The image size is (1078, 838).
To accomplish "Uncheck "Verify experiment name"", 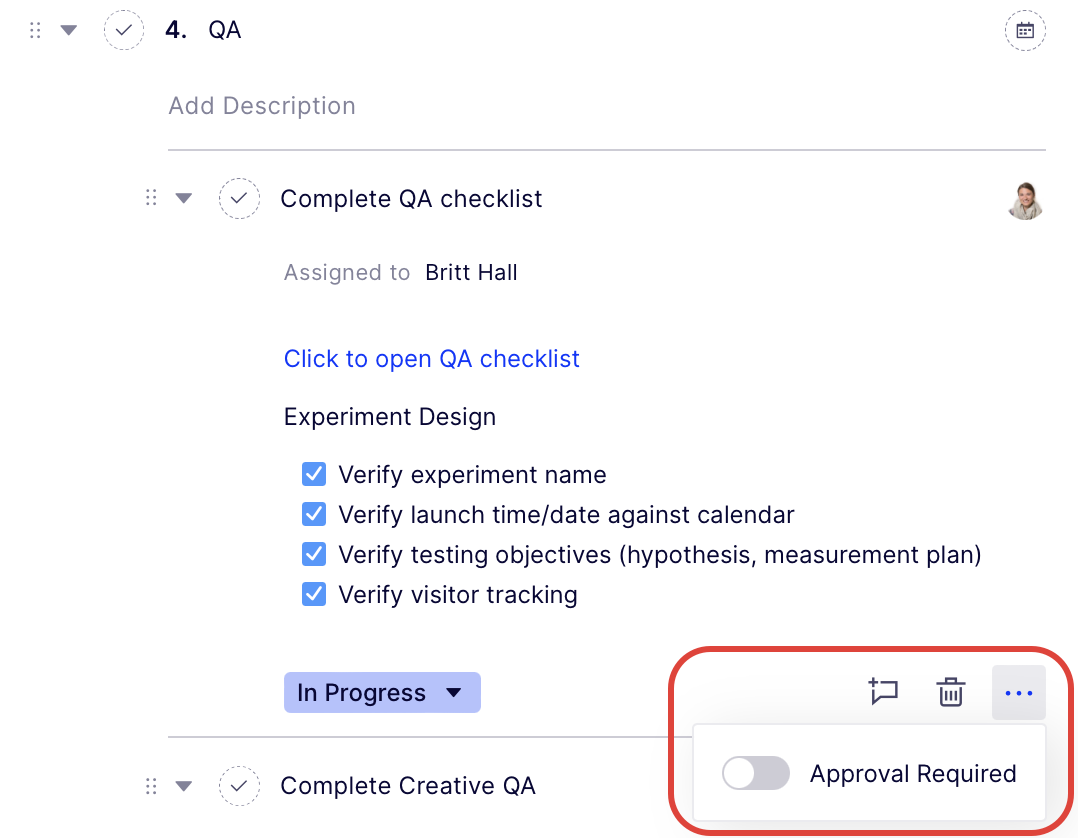I will tap(313, 474).
